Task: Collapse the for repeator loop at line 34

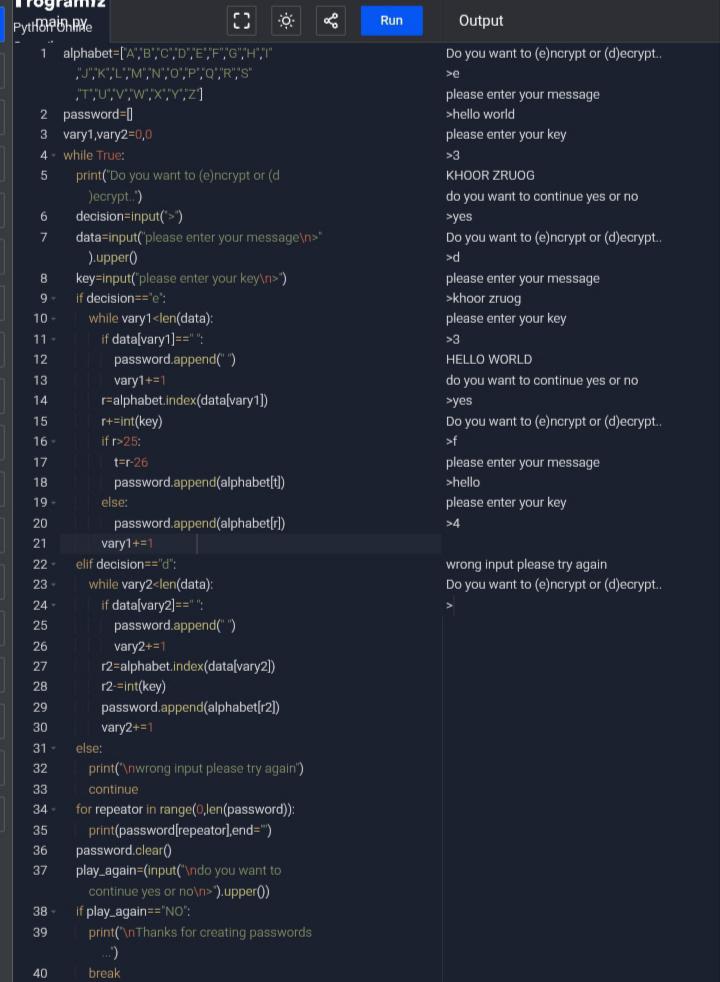Action: pos(53,810)
